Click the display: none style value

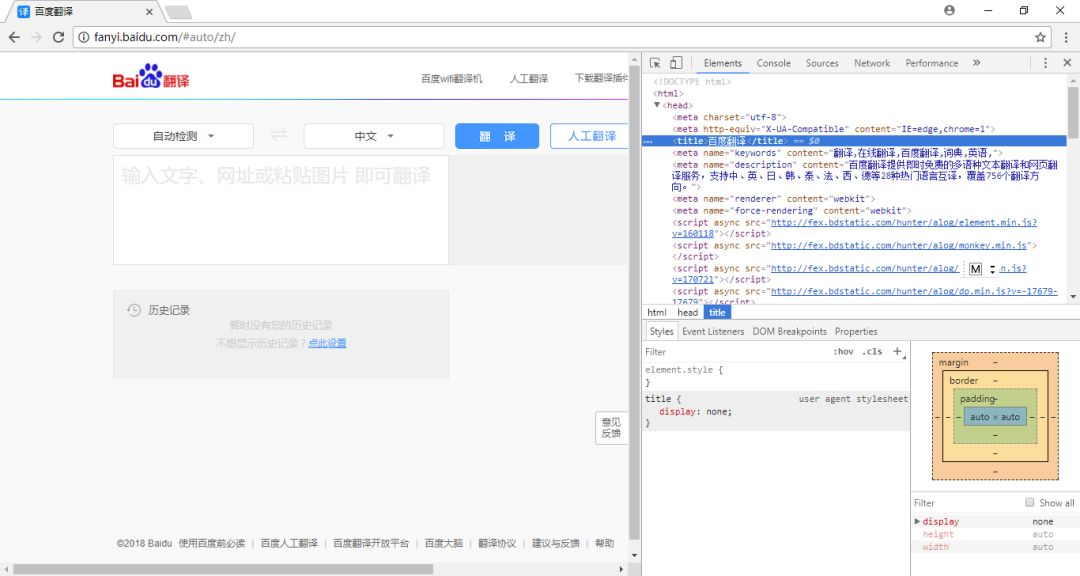click(717, 412)
